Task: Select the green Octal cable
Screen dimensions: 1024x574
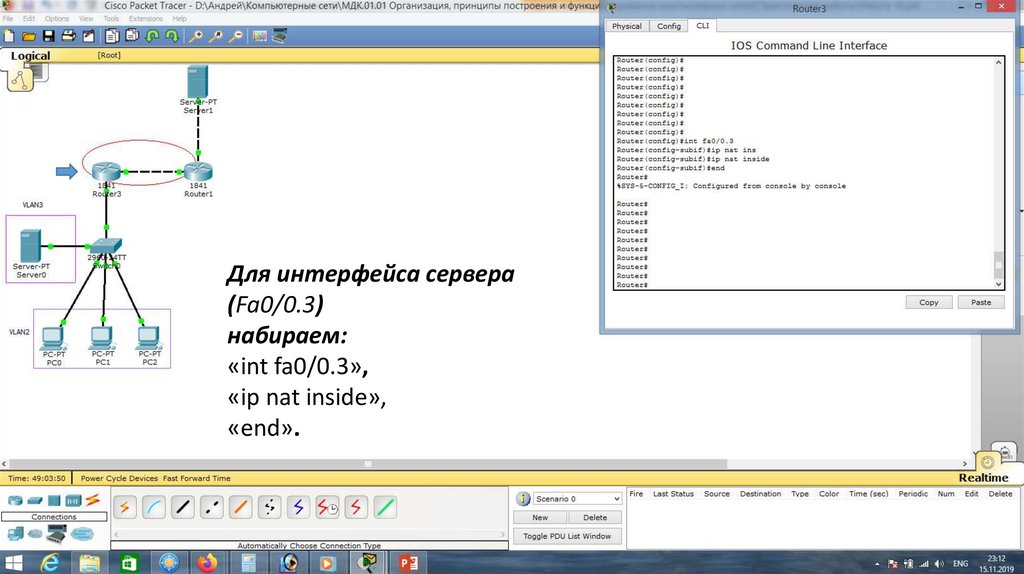Action: pyautogui.click(x=385, y=507)
